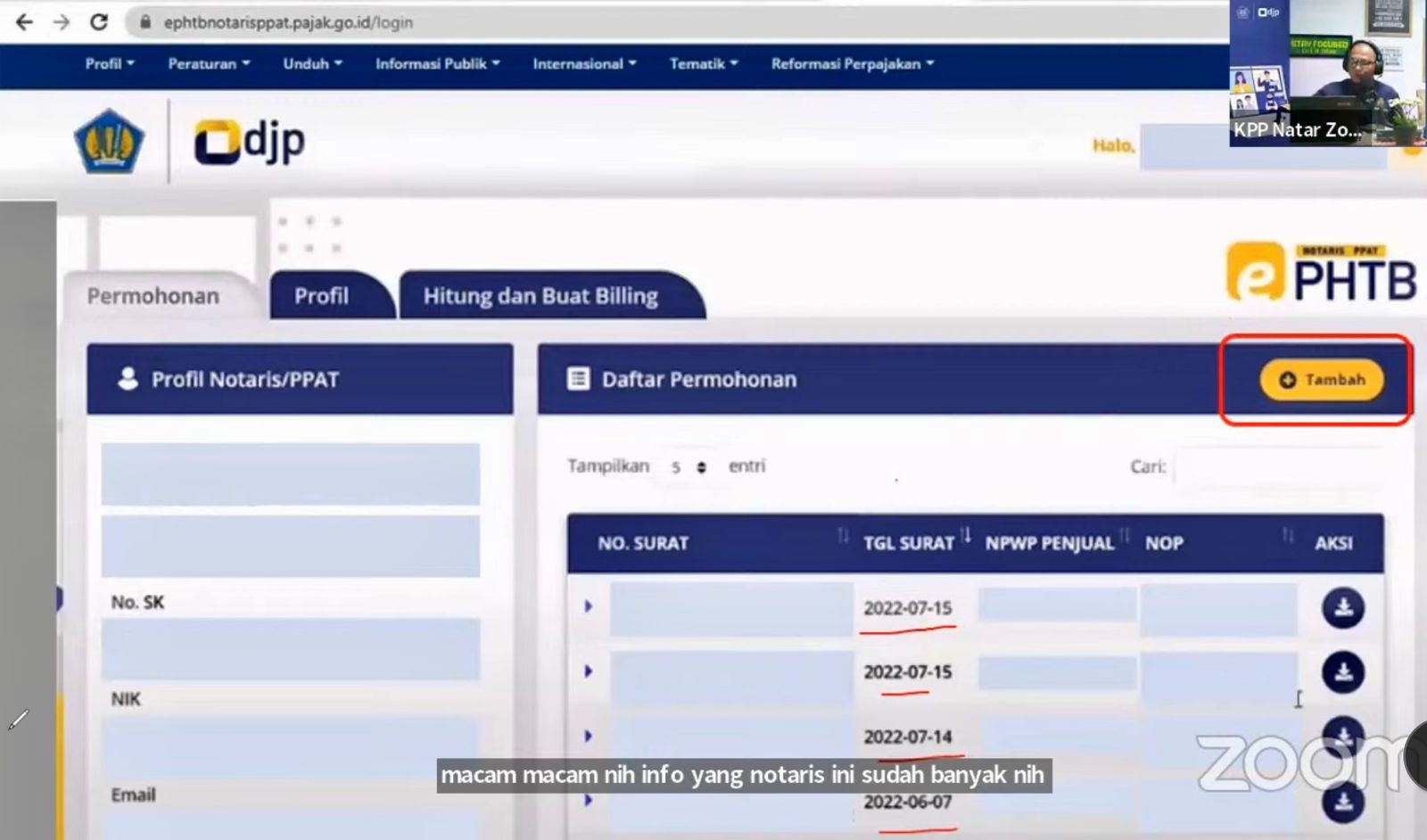Click the browser back arrow

(24, 22)
